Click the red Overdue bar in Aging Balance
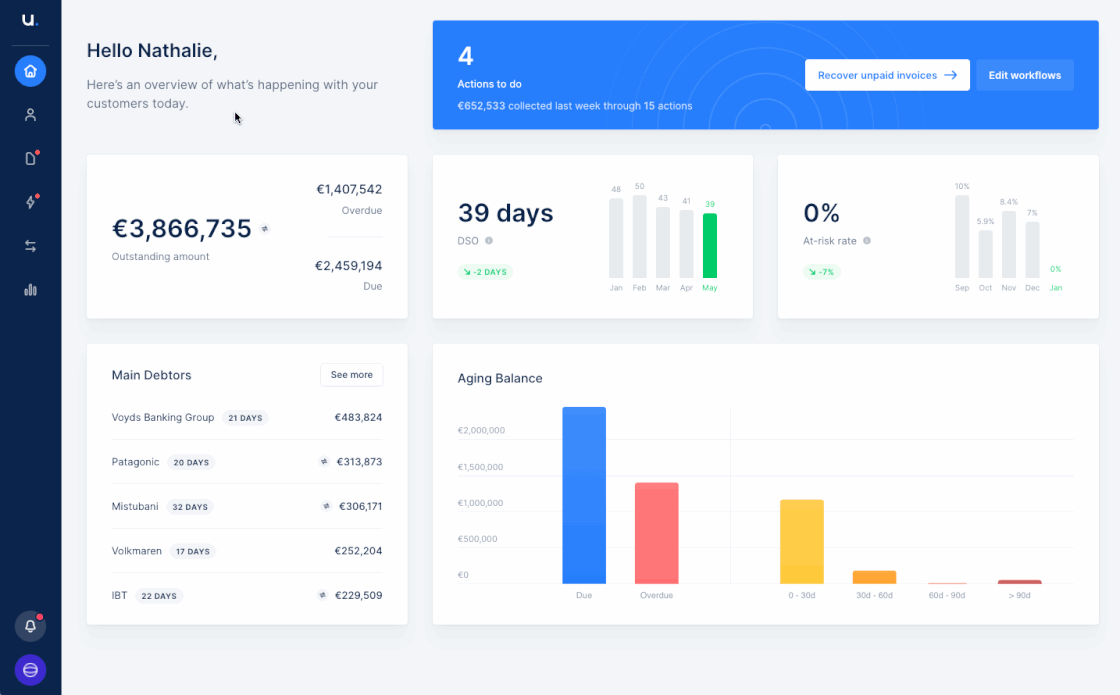Viewport: 1120px width, 695px height. tap(656, 533)
